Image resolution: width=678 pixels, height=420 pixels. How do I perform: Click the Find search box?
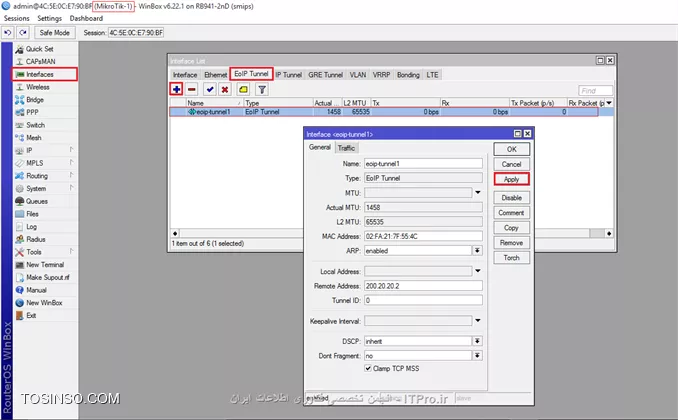[595, 90]
